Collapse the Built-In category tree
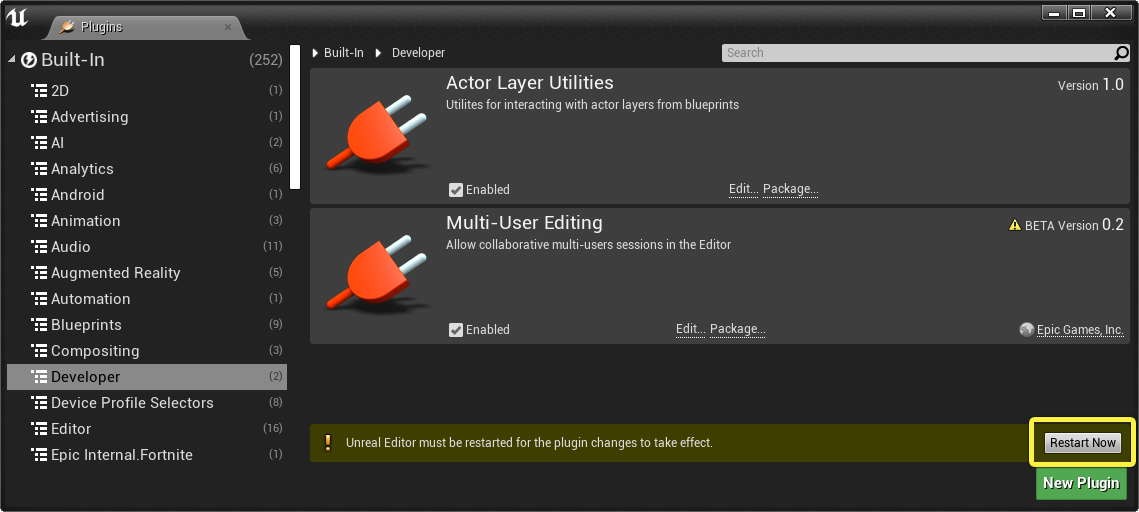This screenshot has width=1139, height=512. pyautogui.click(x=12, y=60)
